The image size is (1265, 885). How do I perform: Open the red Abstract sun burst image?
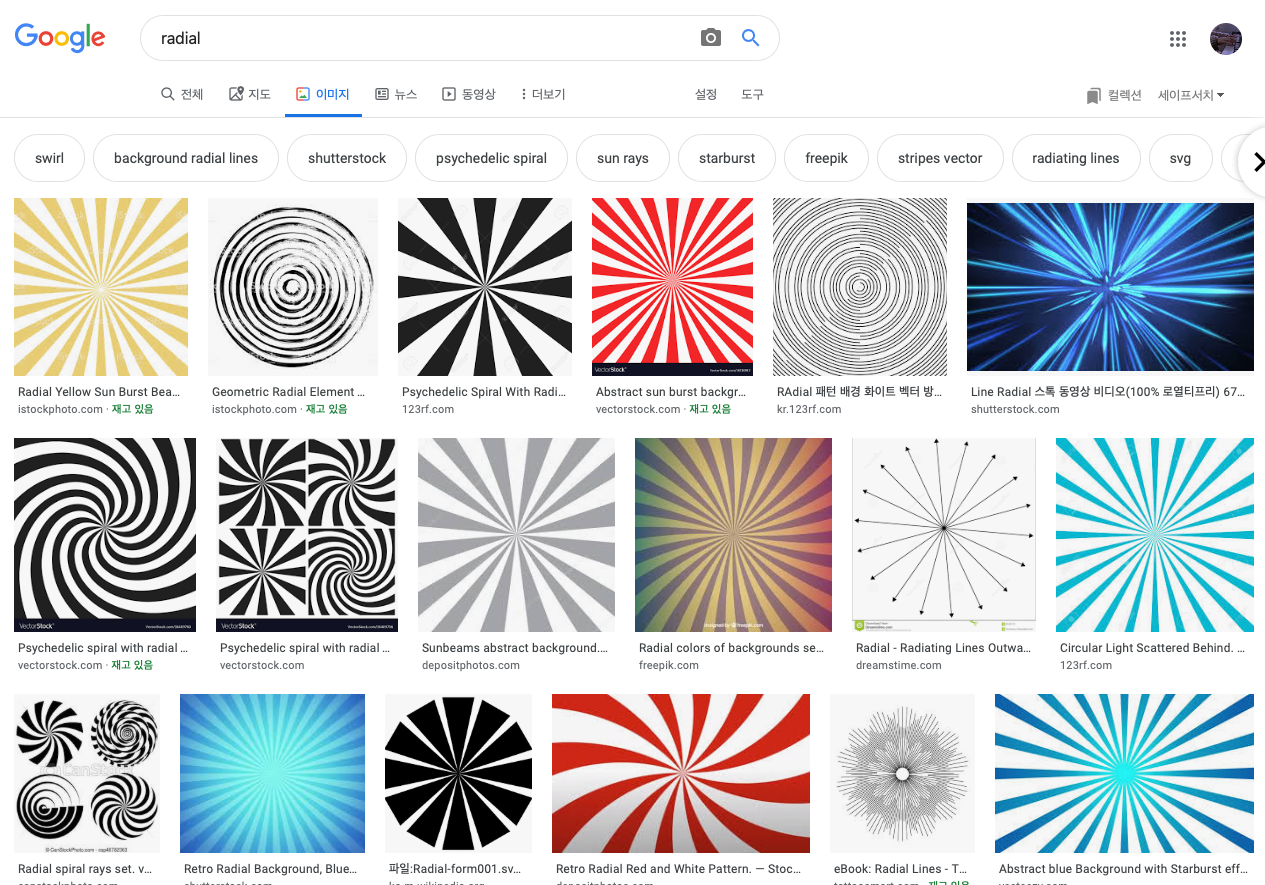coord(672,287)
